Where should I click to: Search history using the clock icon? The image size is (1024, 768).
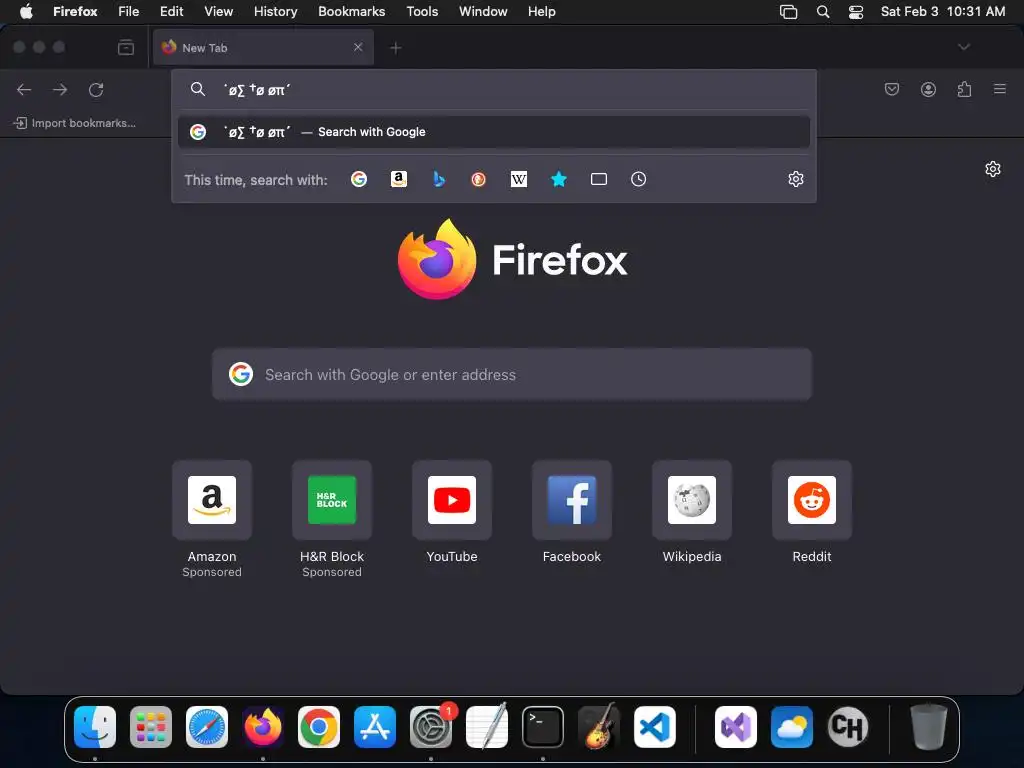point(639,179)
